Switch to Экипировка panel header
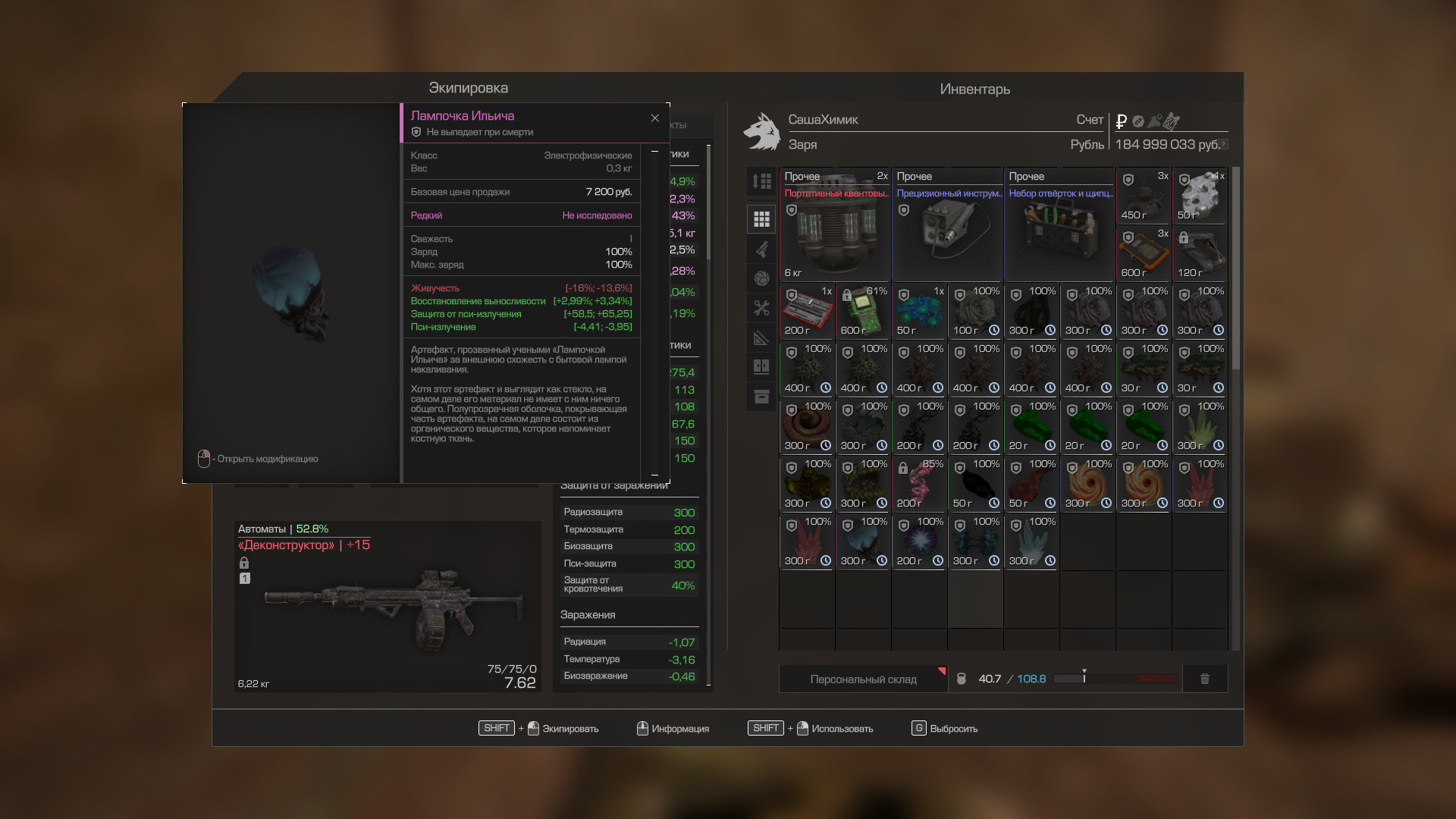The width and height of the screenshot is (1456, 819). [468, 88]
